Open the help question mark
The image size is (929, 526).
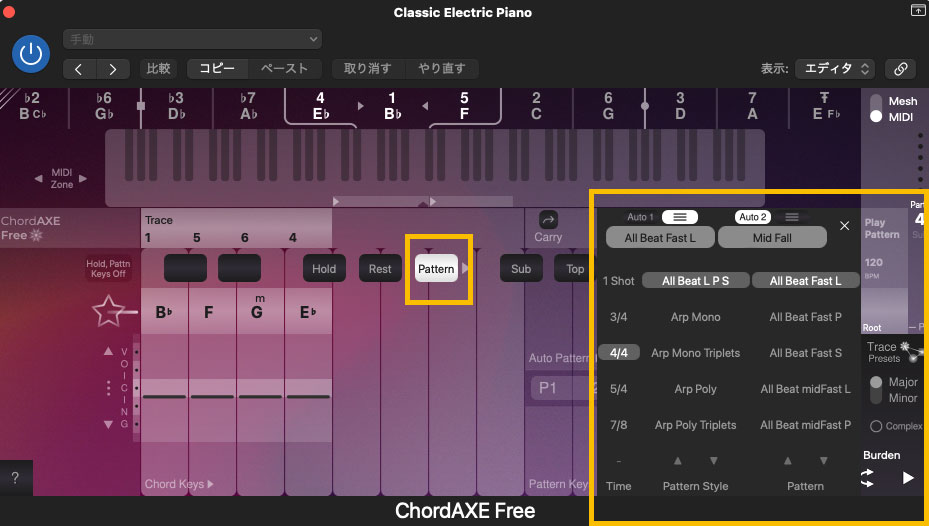[15, 478]
